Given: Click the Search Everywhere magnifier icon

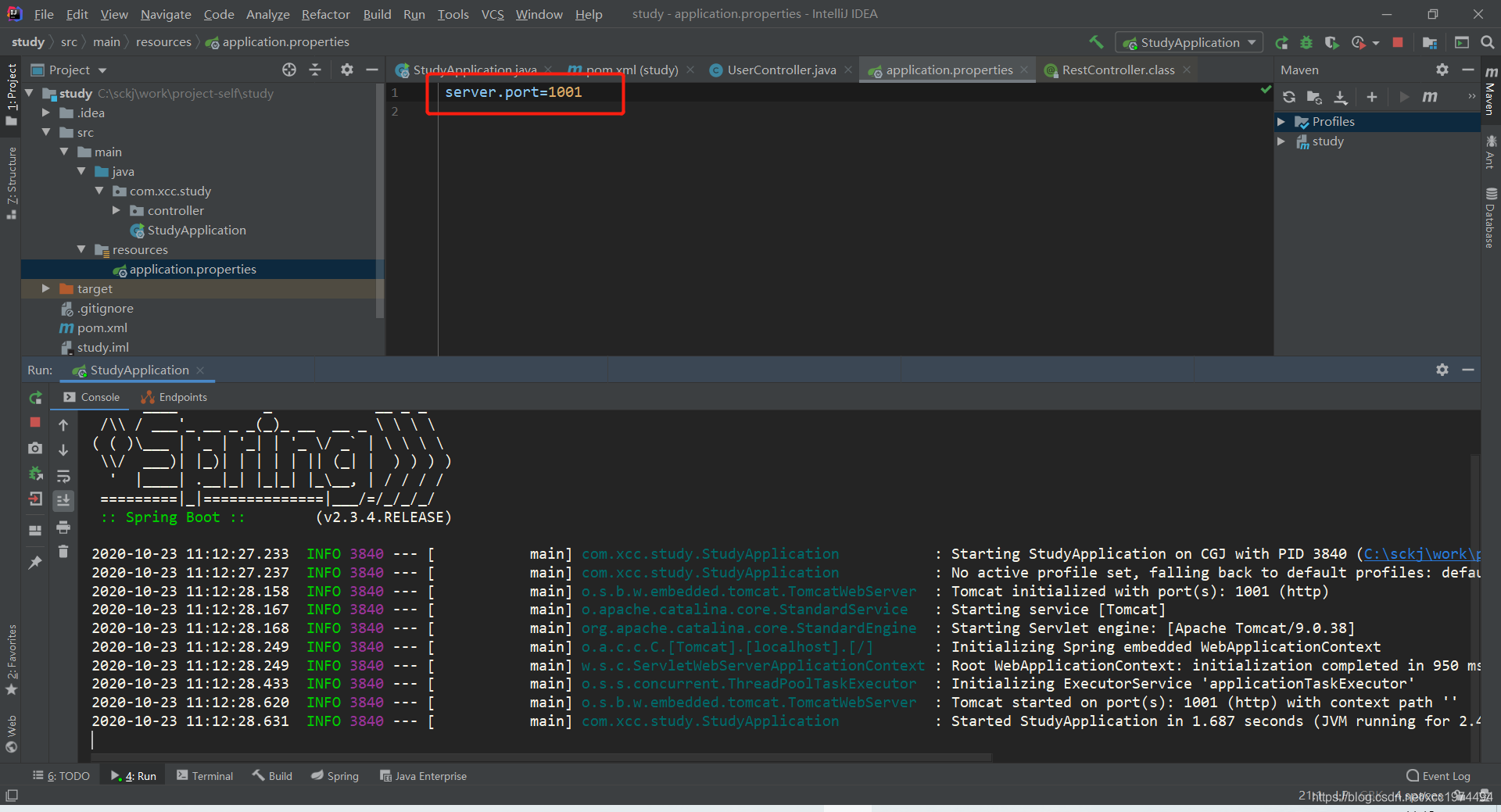Looking at the screenshot, I should (1488, 42).
